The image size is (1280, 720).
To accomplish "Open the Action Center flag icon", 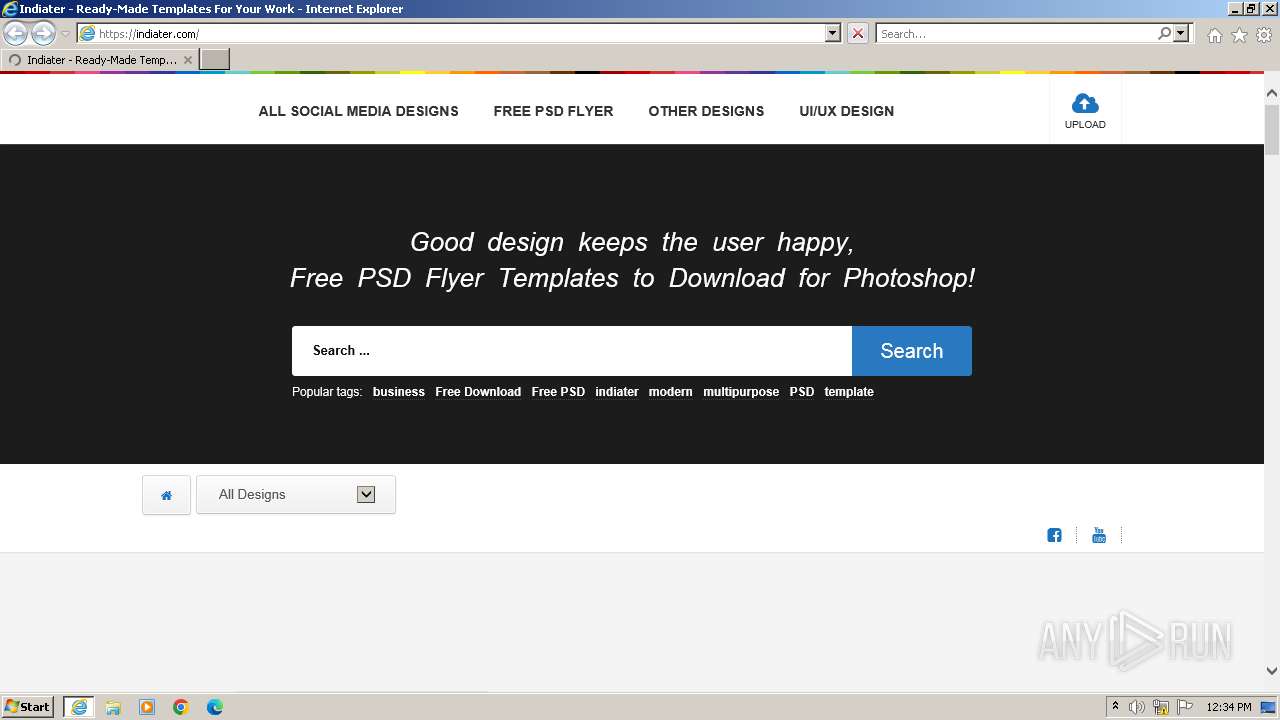I will (1185, 707).
